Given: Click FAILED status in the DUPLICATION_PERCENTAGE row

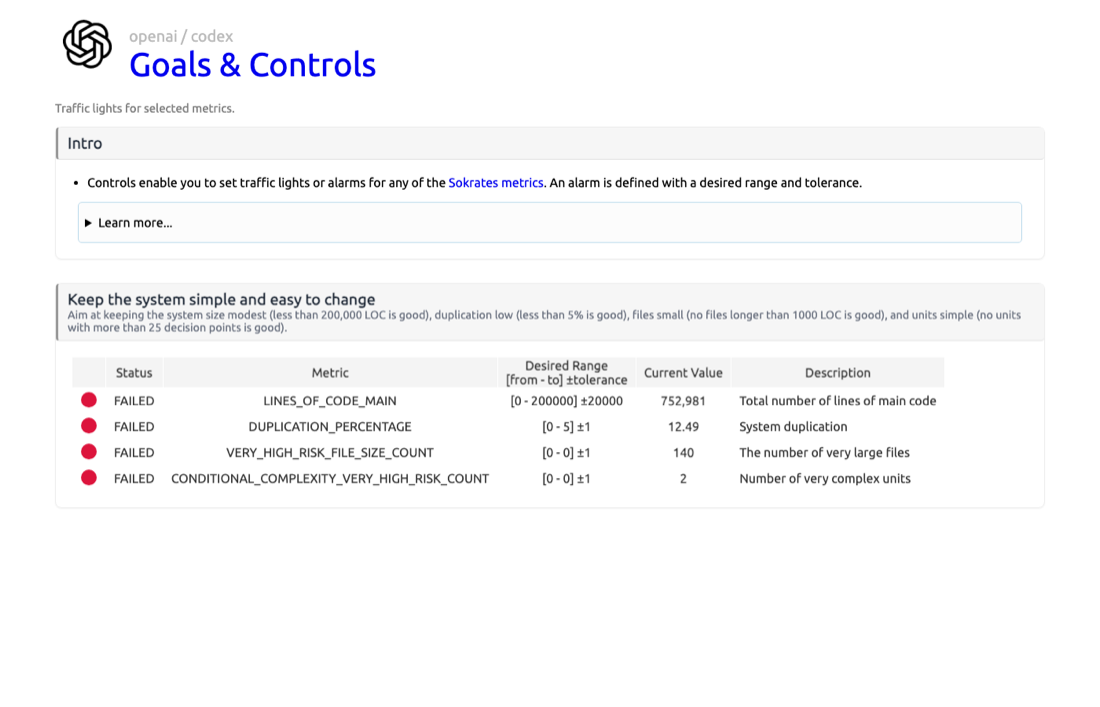Looking at the screenshot, I should point(134,426).
